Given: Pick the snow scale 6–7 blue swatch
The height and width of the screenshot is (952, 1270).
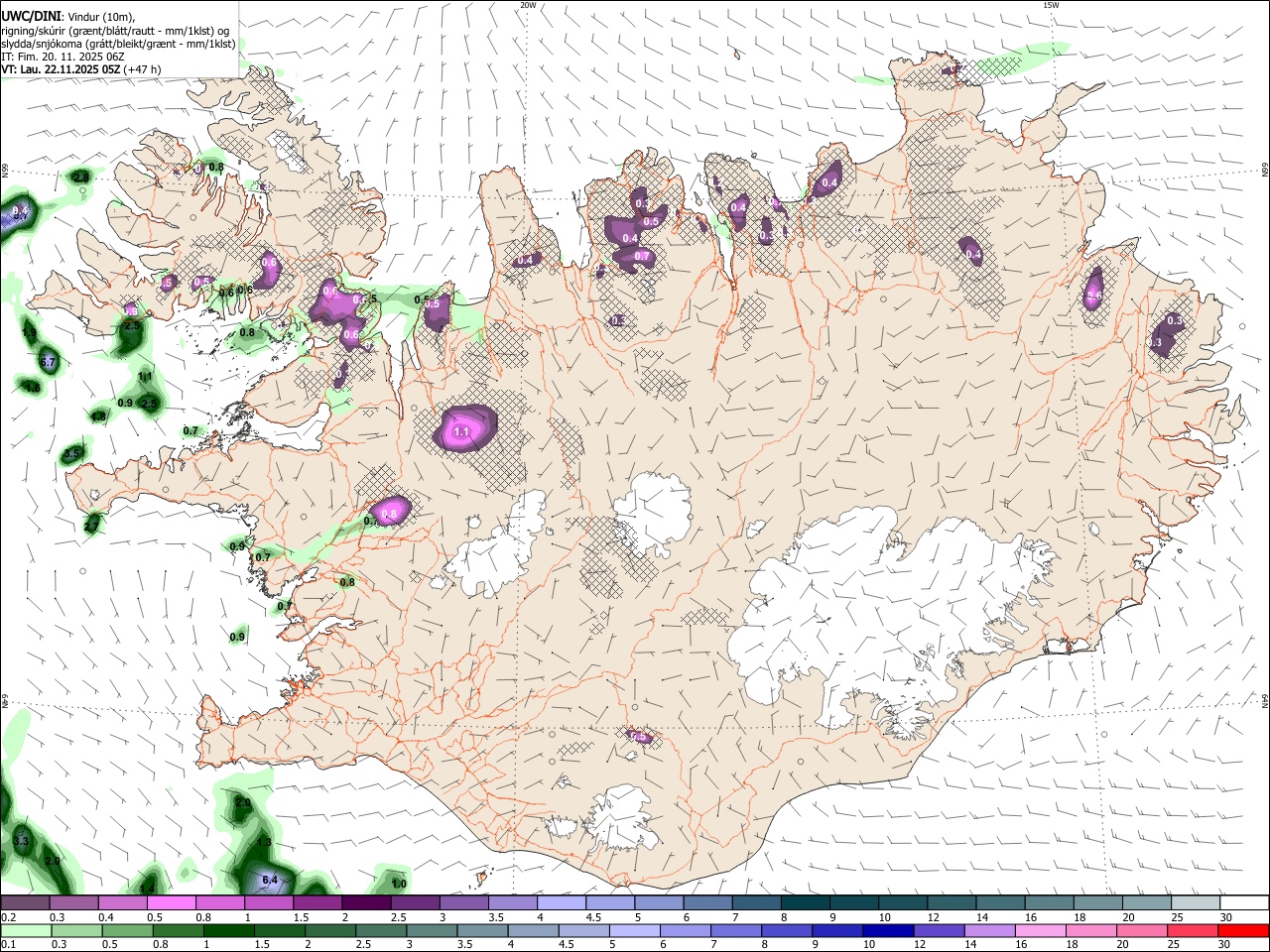Looking at the screenshot, I should click(708, 903).
